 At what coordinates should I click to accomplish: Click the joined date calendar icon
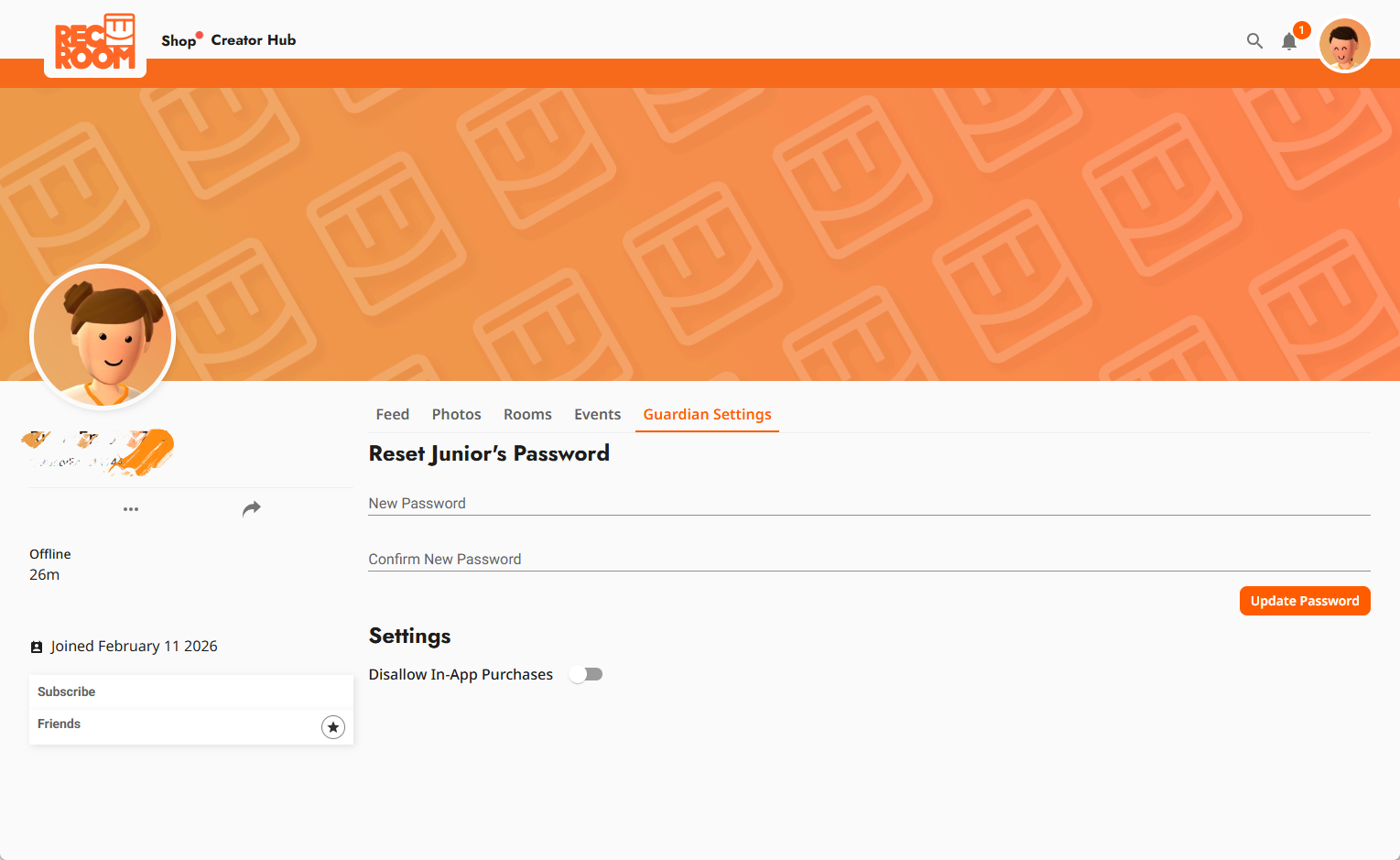37,646
